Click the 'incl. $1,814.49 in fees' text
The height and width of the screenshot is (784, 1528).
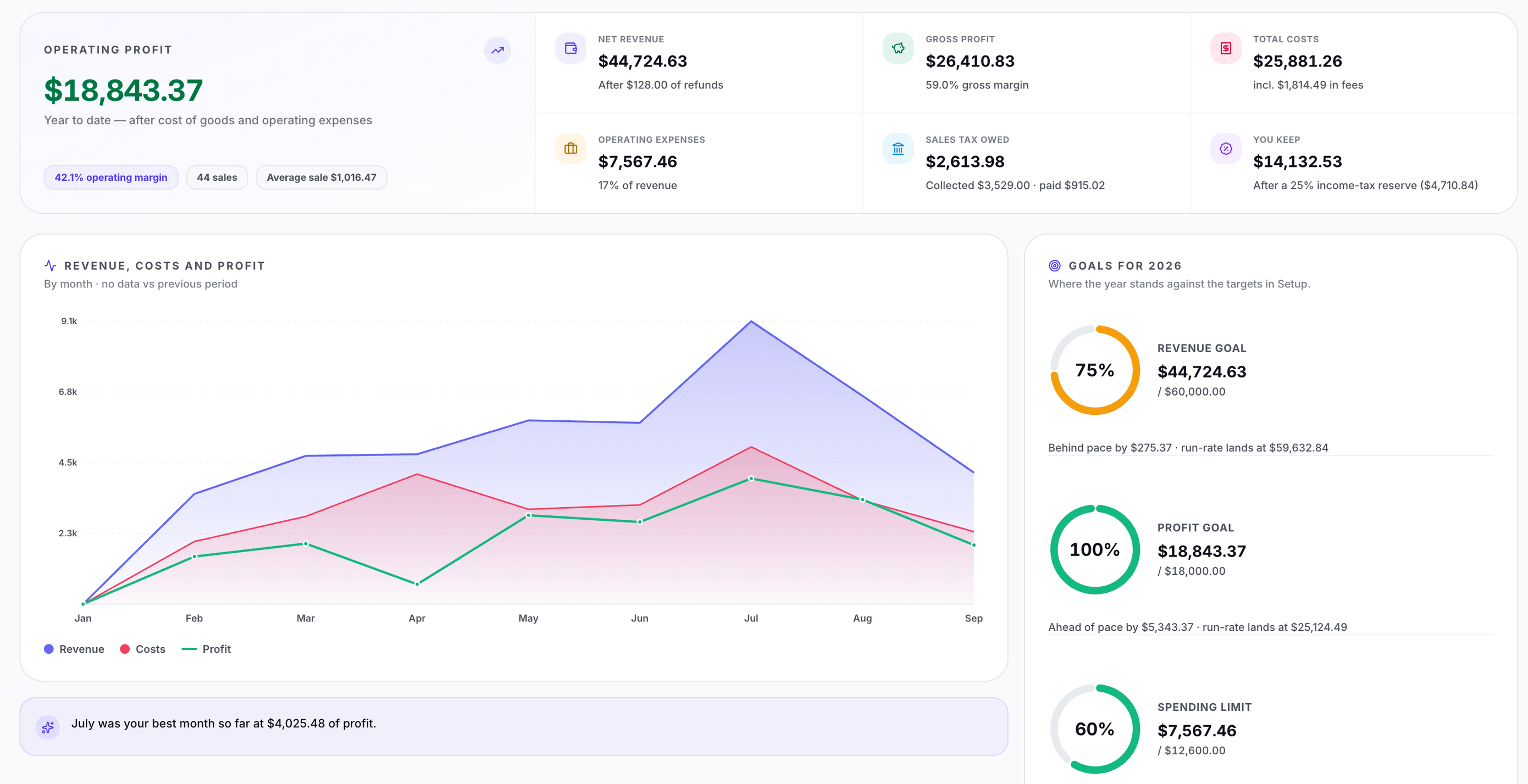pos(1308,85)
